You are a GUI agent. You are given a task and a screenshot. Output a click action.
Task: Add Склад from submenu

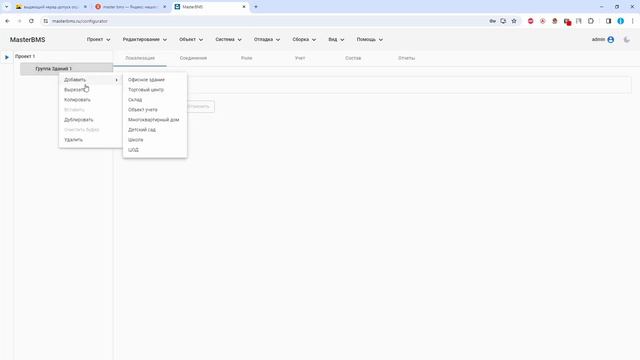(155, 100)
